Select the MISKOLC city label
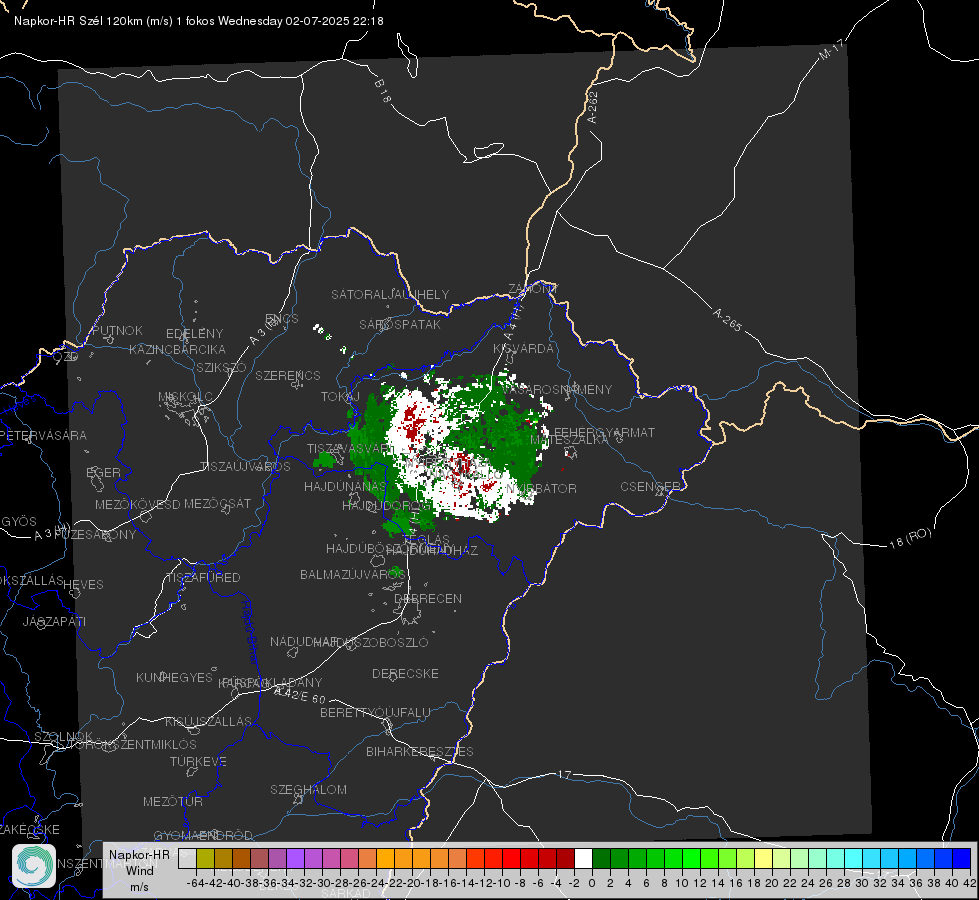 pyautogui.click(x=185, y=397)
